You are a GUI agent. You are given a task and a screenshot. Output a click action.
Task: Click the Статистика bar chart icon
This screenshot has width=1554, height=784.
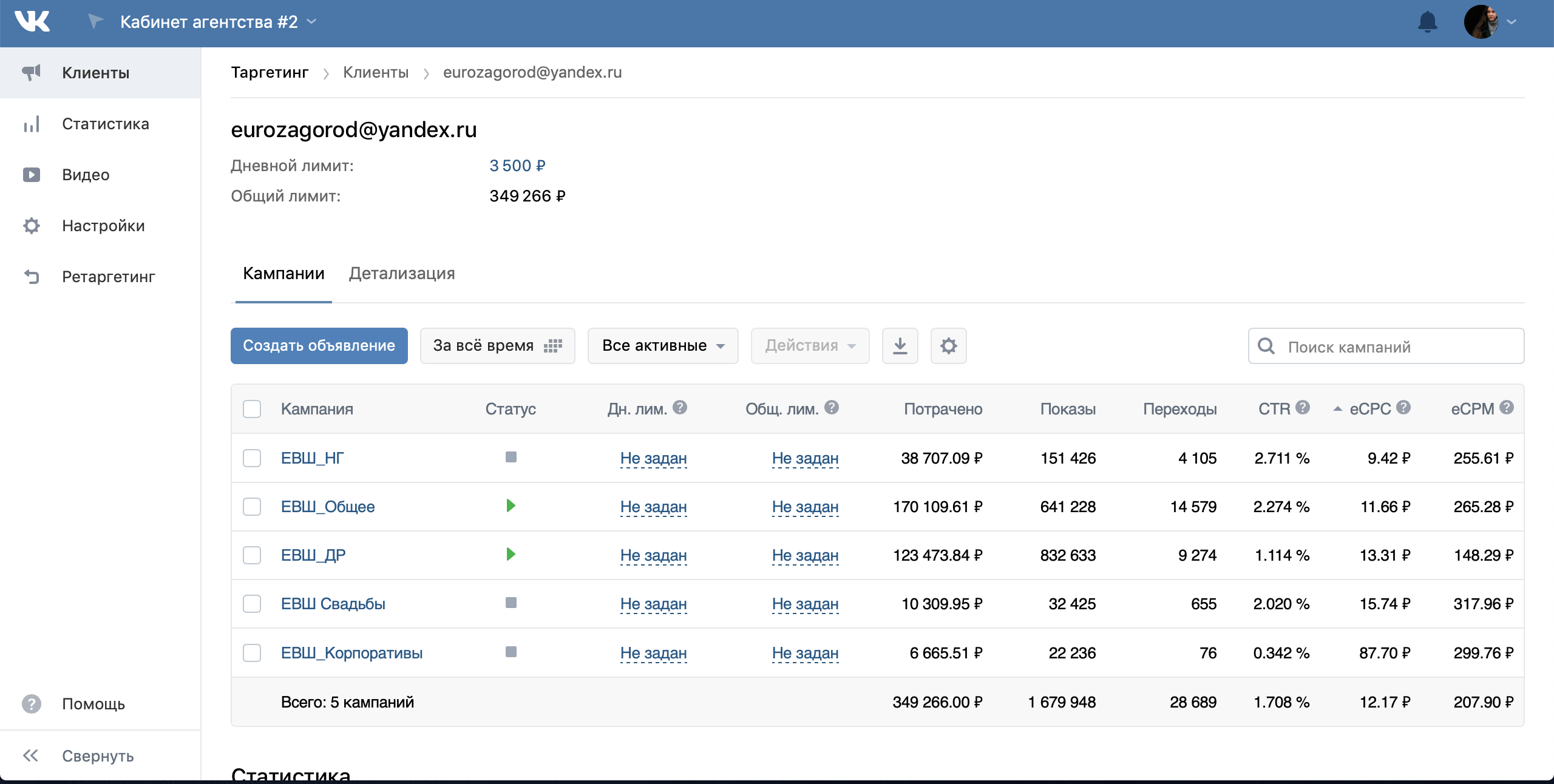coord(32,124)
